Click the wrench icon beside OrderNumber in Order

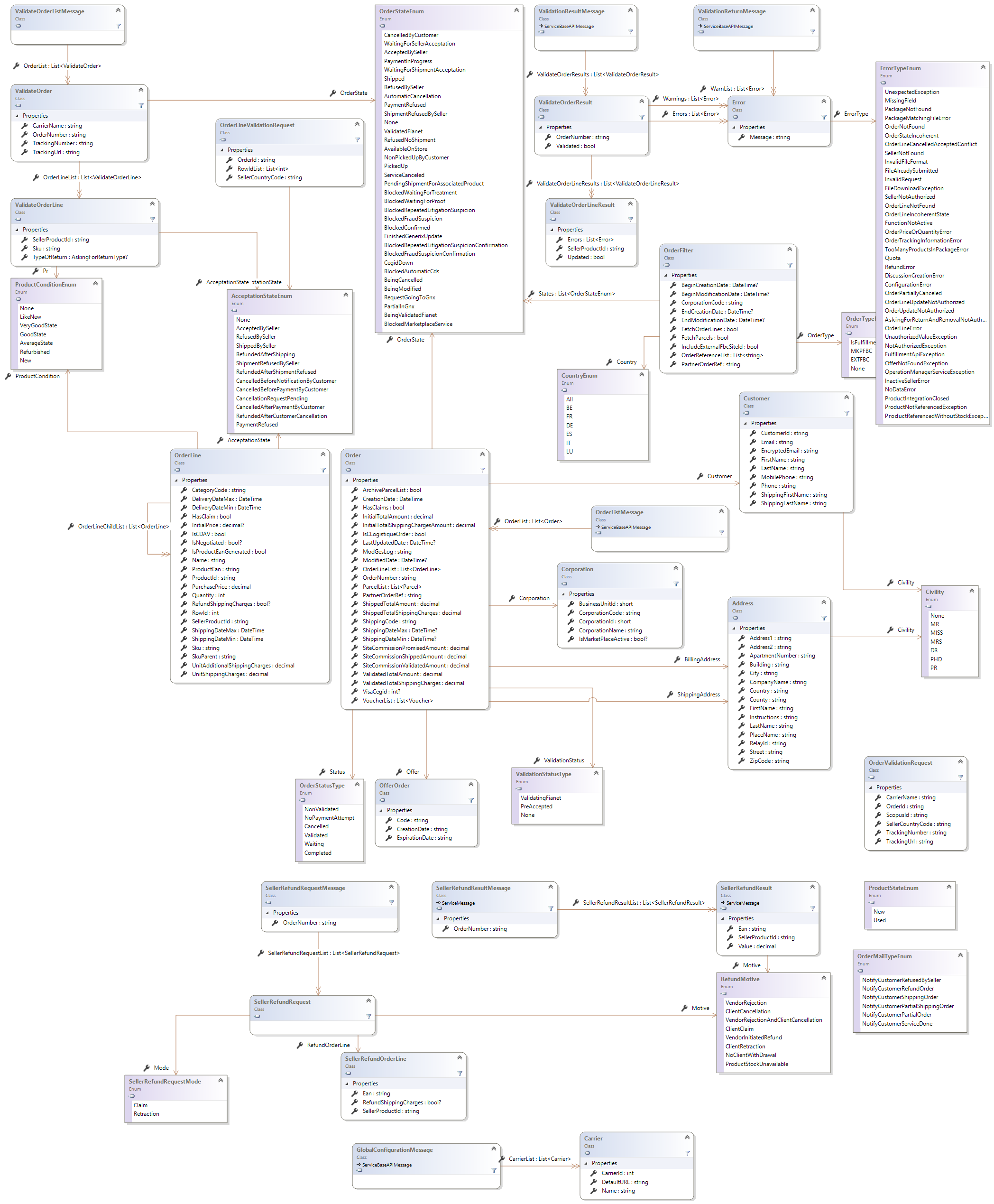[355, 578]
